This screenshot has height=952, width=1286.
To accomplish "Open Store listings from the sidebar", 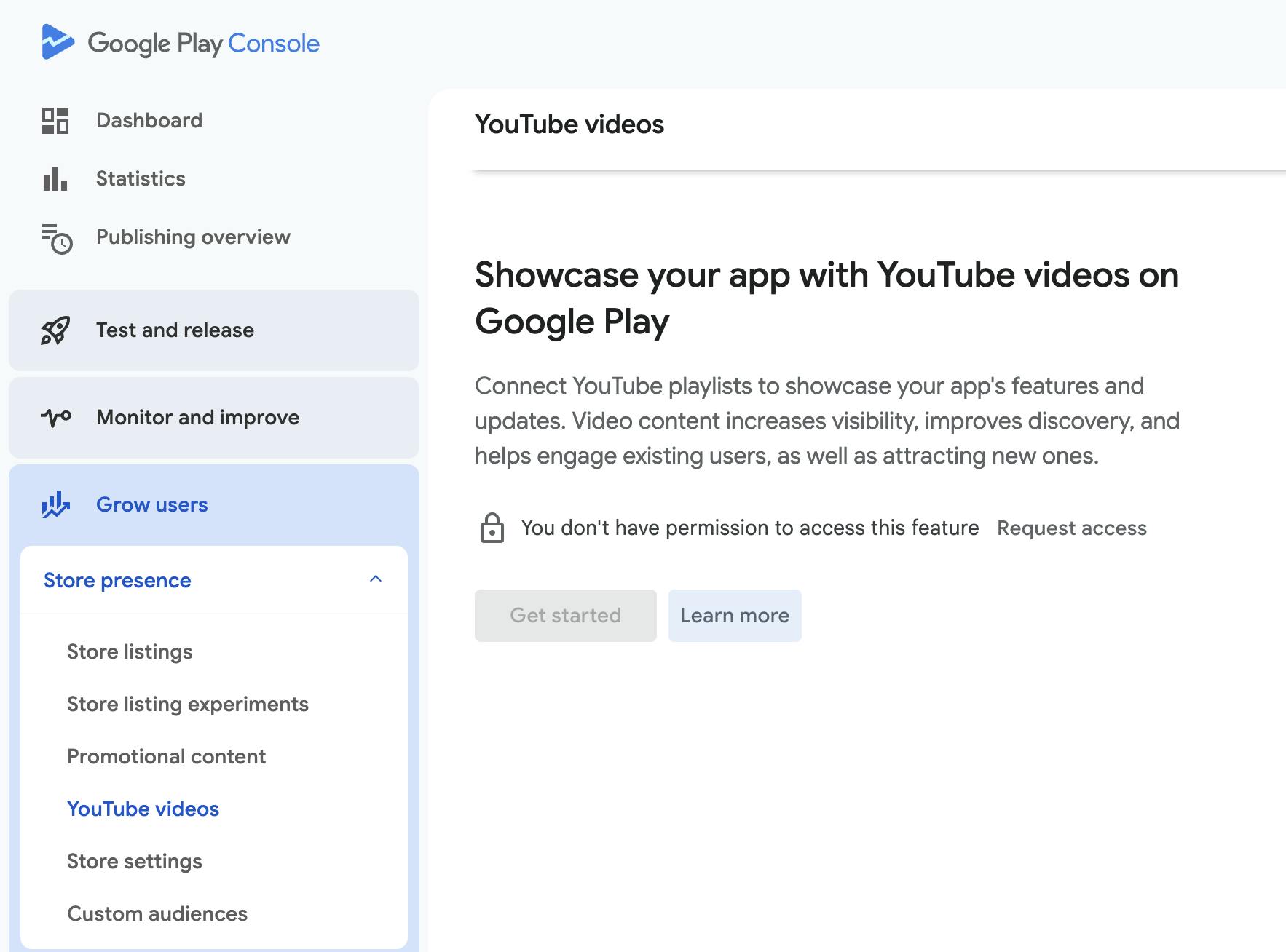I will tap(130, 652).
